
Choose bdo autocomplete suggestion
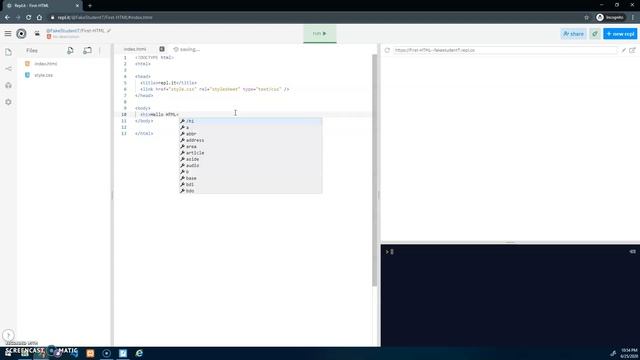[251, 191]
